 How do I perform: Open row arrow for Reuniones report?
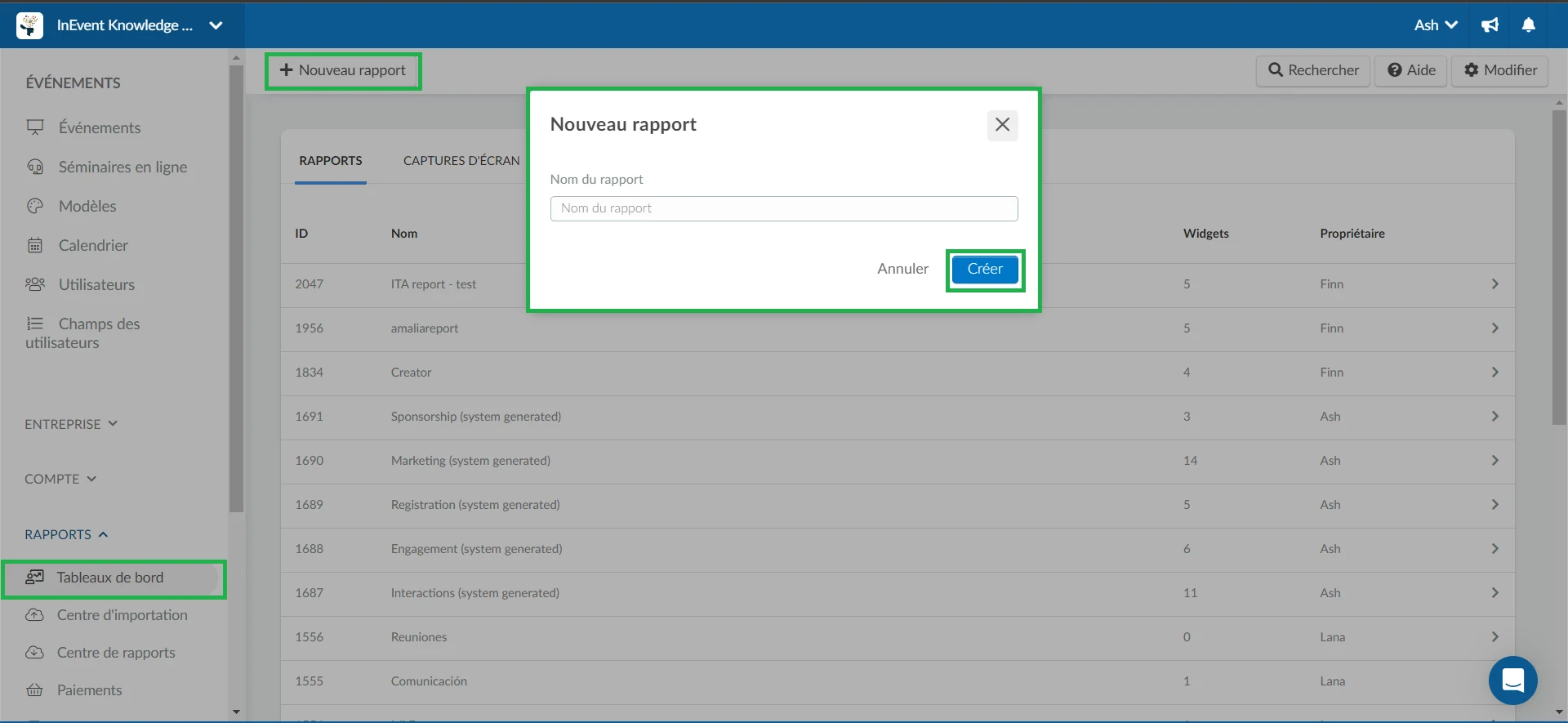[x=1494, y=637]
